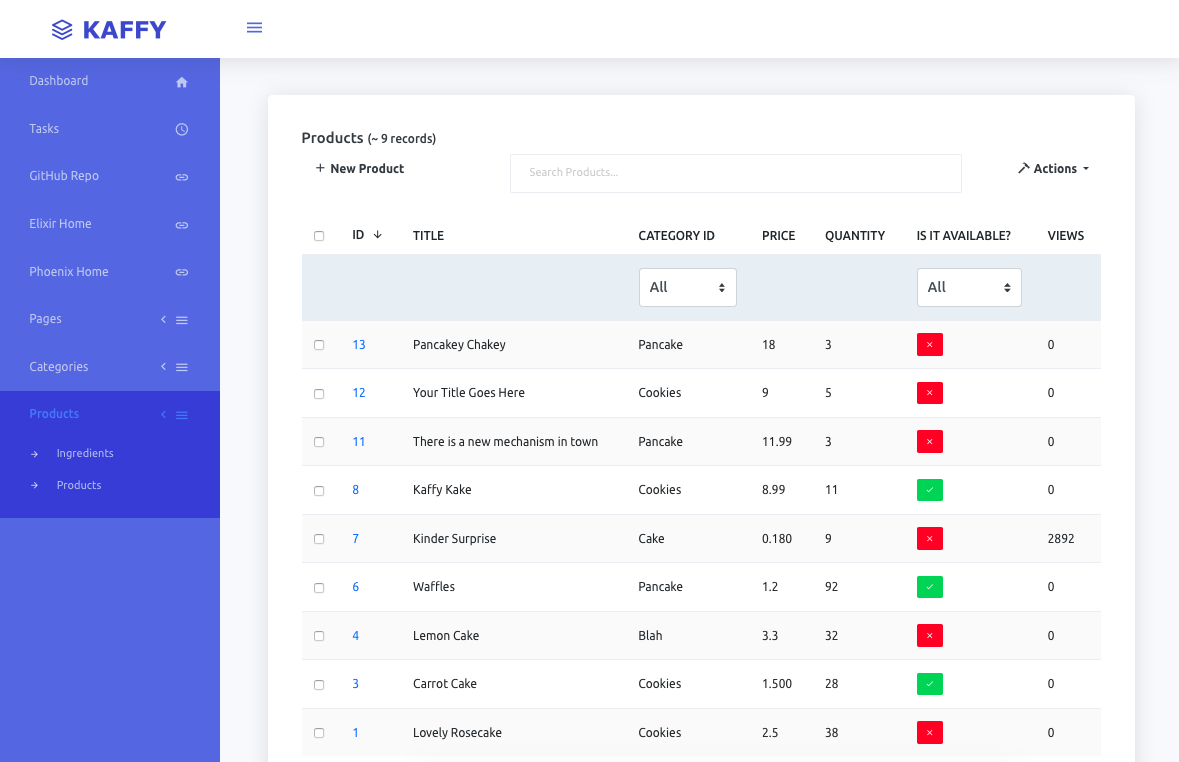Open the Category ID filter dropdown

(687, 287)
